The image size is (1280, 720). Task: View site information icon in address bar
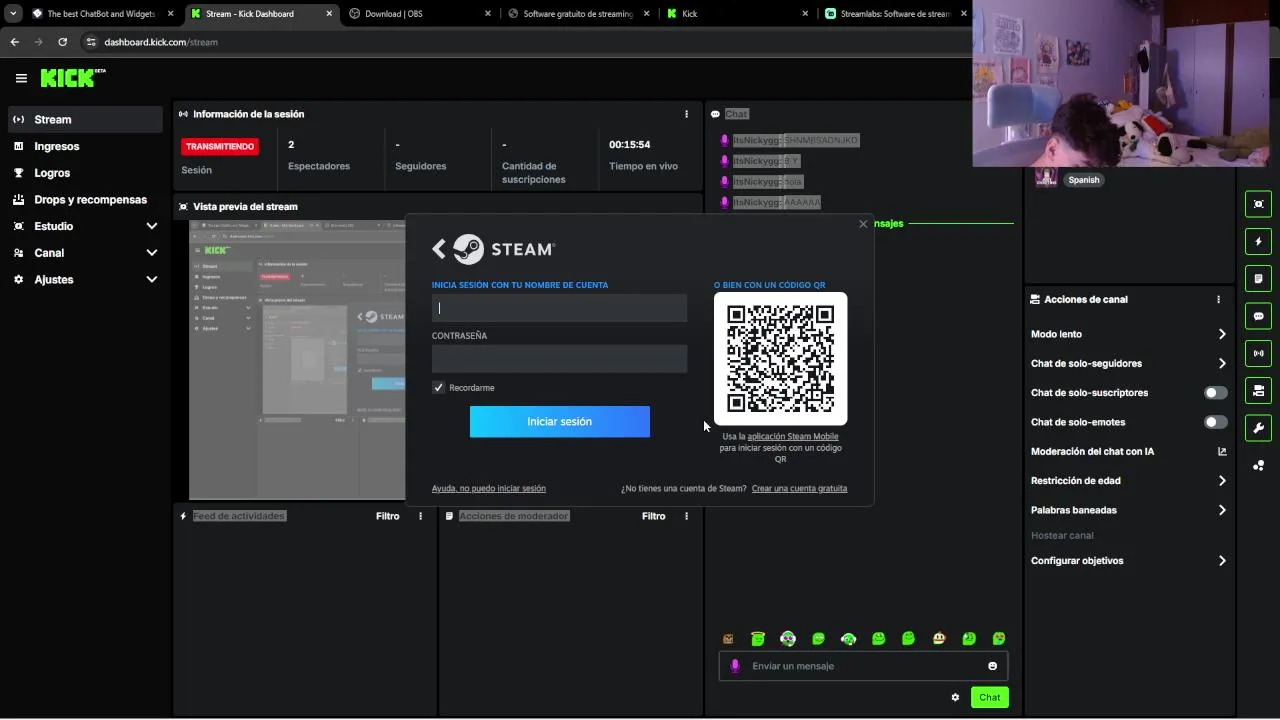tap(91, 42)
